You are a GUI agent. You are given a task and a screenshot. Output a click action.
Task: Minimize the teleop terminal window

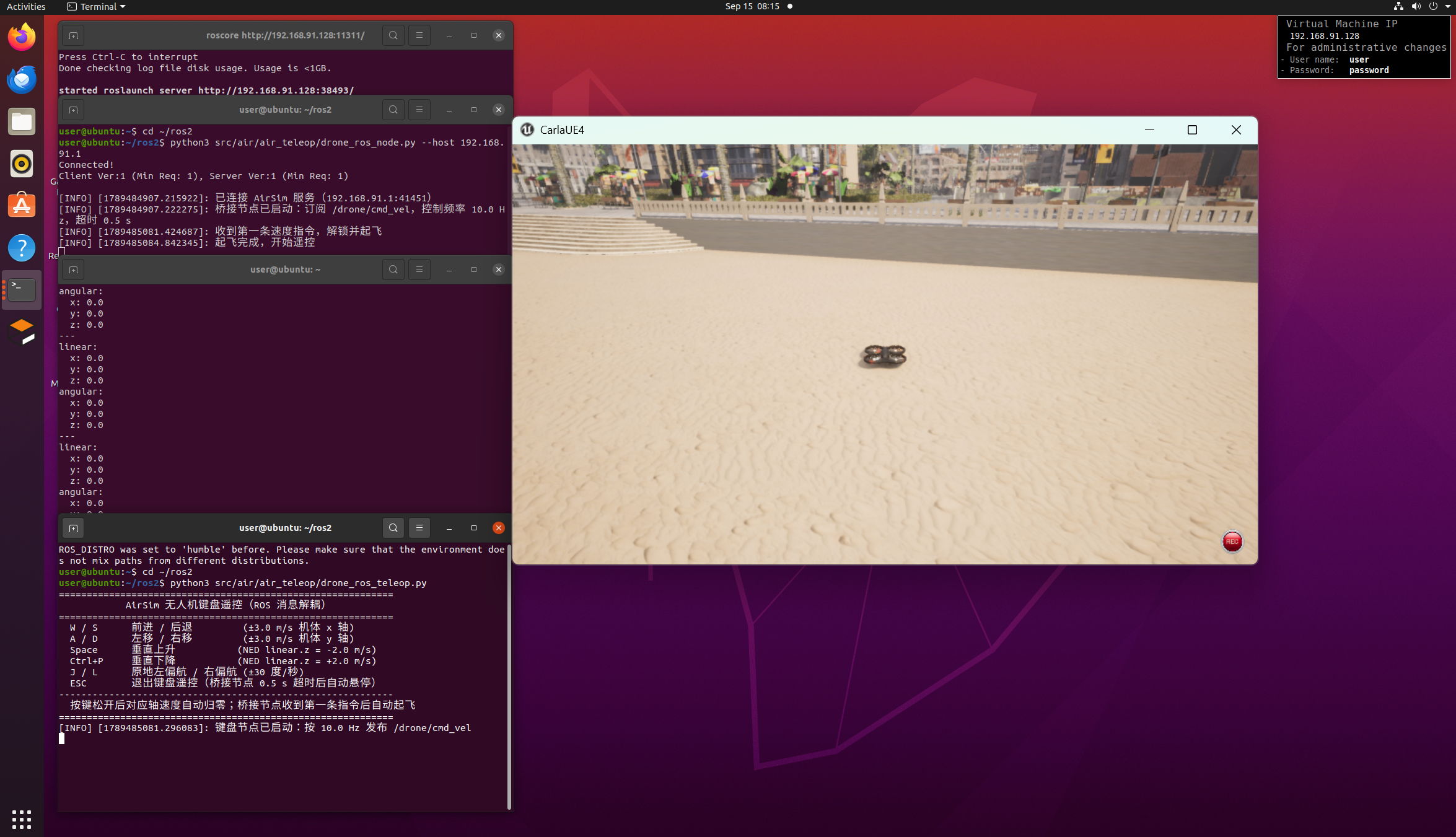click(449, 528)
